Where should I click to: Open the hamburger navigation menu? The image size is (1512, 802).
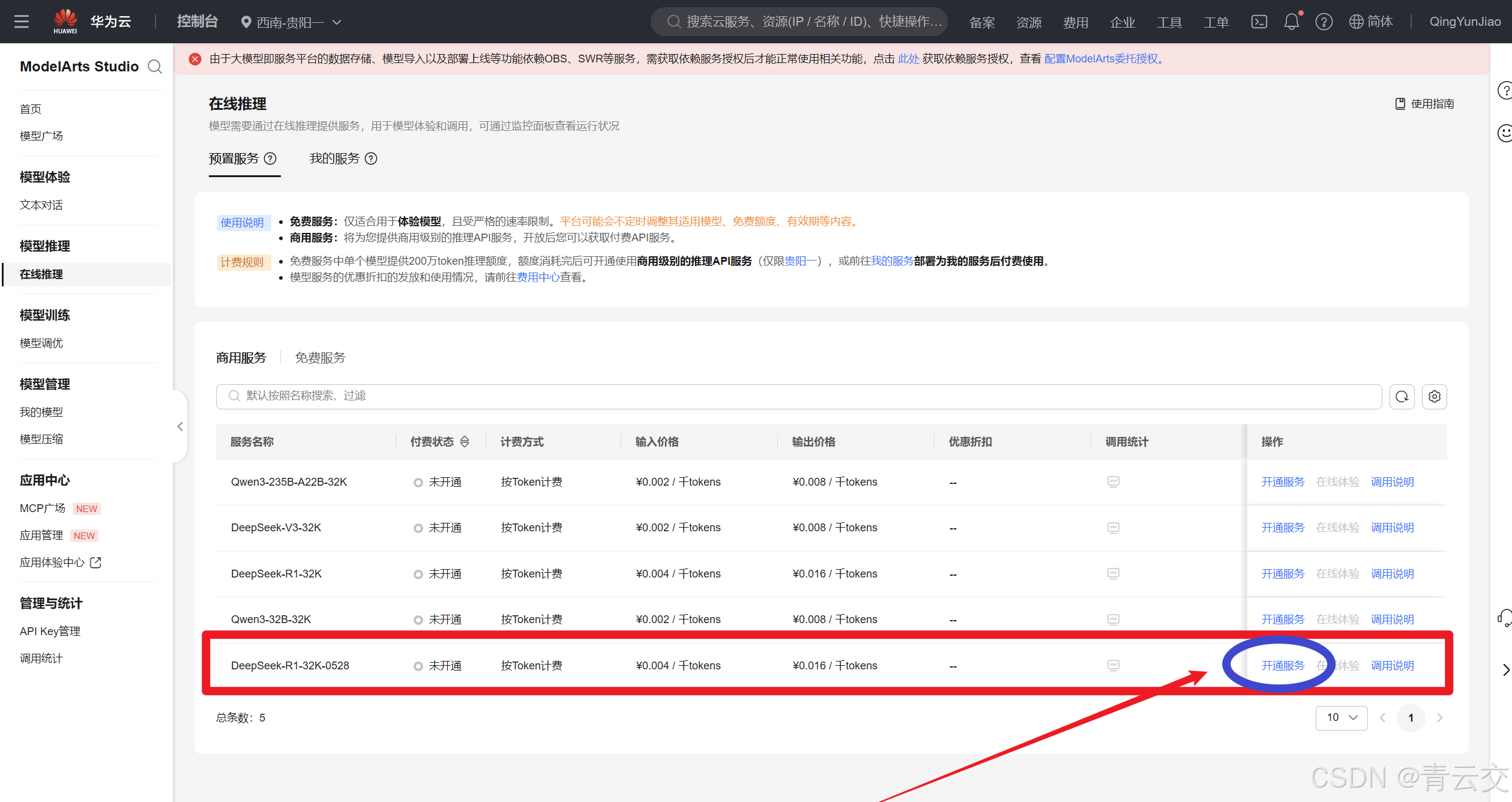click(22, 22)
